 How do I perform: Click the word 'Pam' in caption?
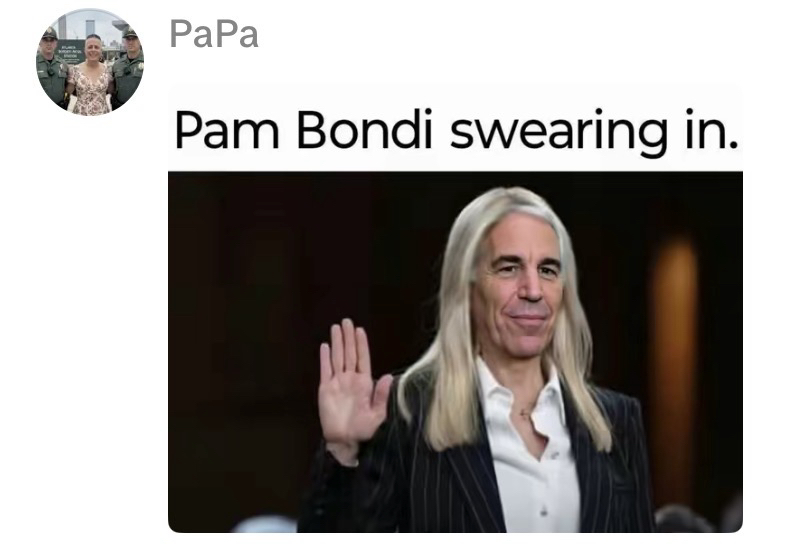(226, 129)
